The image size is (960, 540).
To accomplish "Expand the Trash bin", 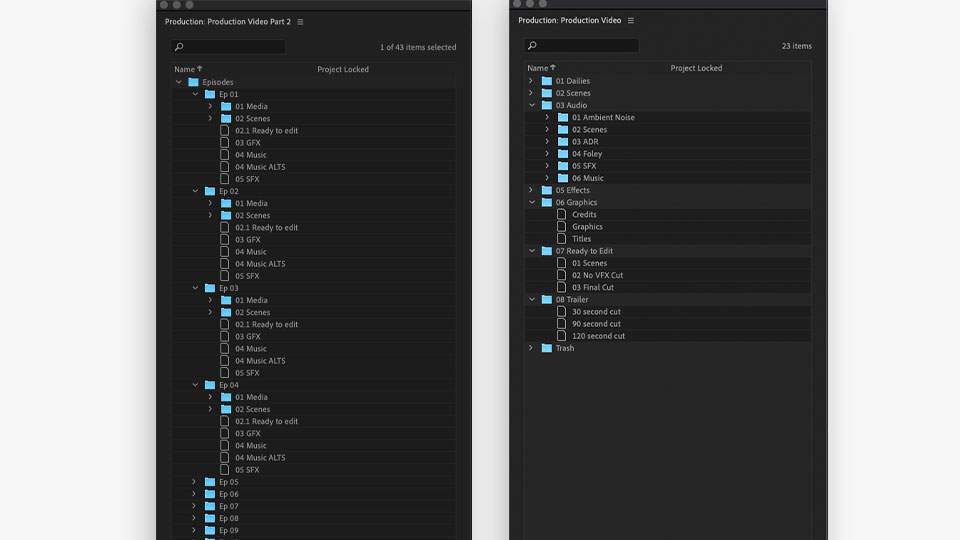I will coord(531,348).
